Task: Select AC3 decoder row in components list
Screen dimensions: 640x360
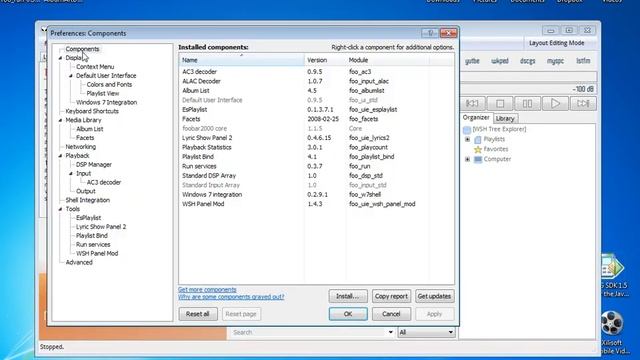Action: coord(316,72)
